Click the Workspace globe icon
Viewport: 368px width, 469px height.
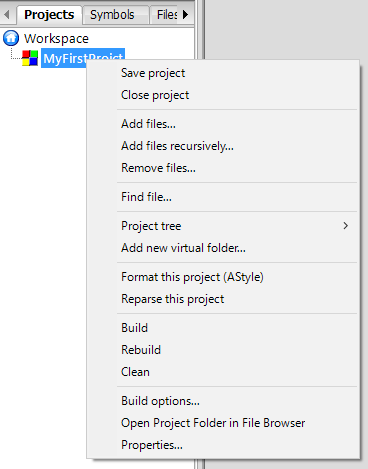(x=11, y=38)
